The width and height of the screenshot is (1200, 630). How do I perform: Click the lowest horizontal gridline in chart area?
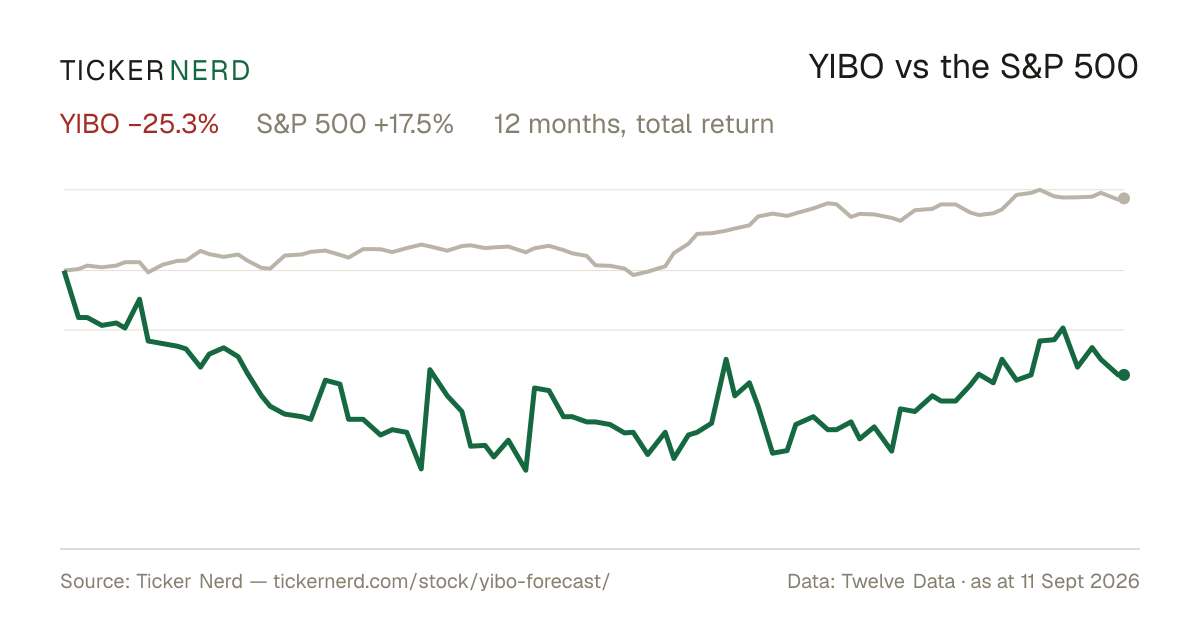pos(594,329)
